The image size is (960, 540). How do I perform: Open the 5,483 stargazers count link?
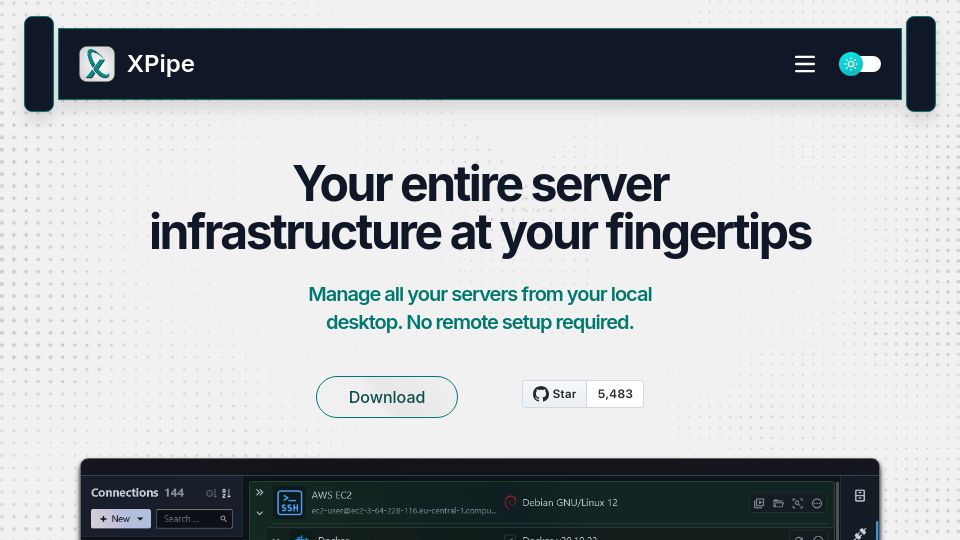point(615,394)
